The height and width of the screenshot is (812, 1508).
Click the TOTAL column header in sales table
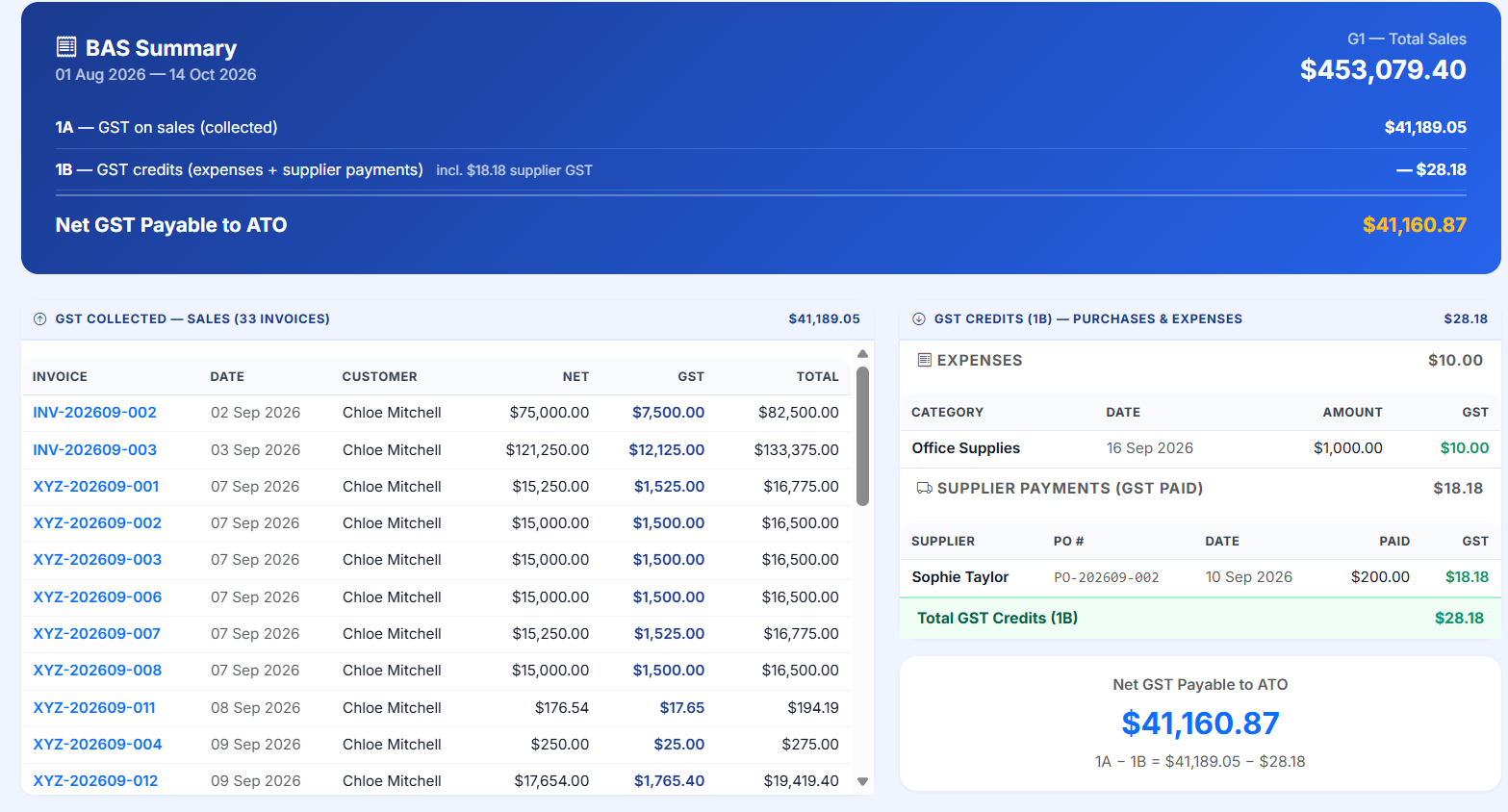[x=817, y=377]
